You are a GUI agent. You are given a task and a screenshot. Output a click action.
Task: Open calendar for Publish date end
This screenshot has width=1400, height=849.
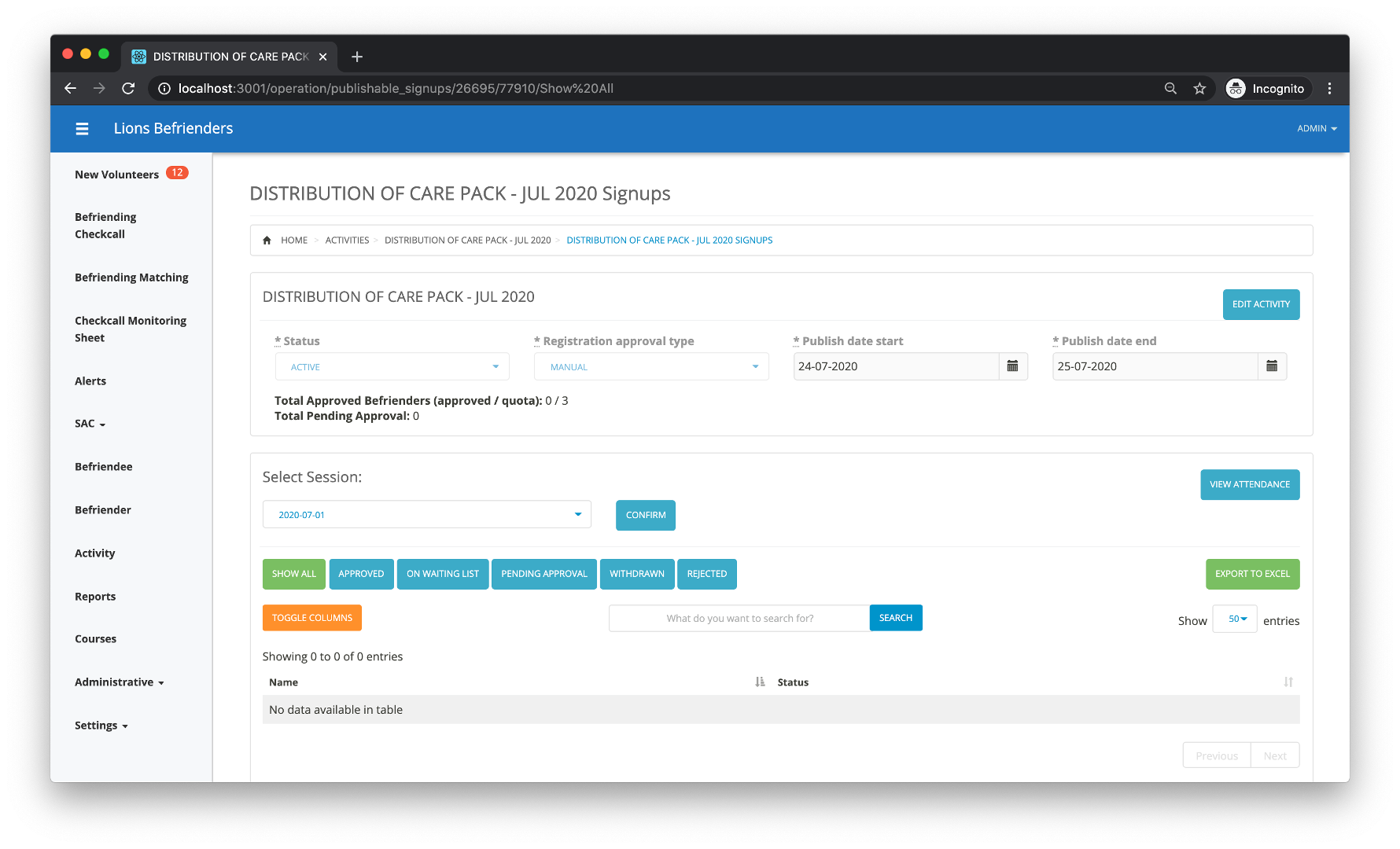[x=1272, y=366]
